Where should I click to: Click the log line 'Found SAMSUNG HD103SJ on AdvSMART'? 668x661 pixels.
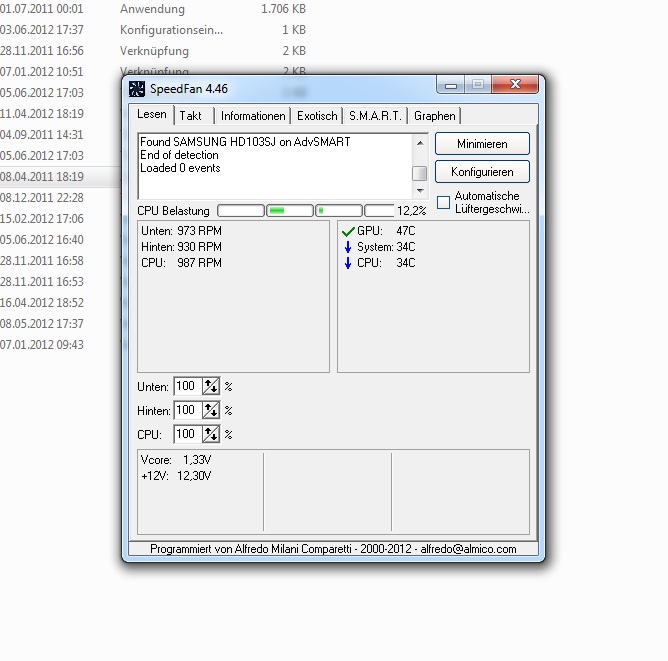245,142
